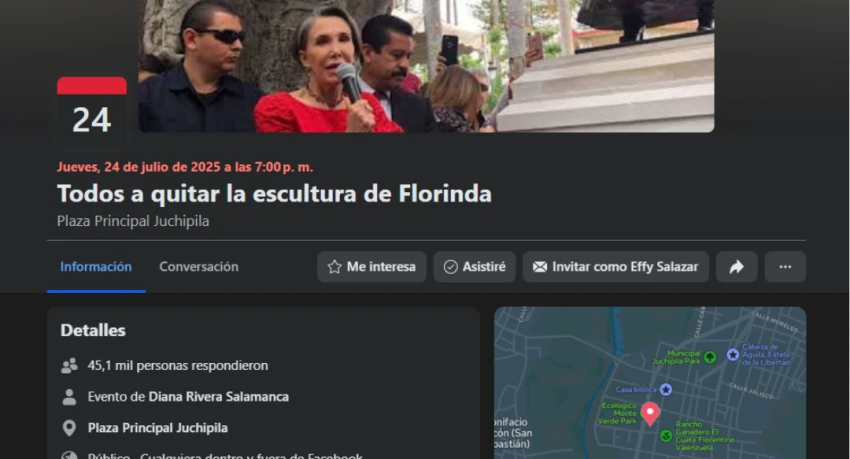Select the Información tab
Screen dimensions: 850x459
[96, 267]
